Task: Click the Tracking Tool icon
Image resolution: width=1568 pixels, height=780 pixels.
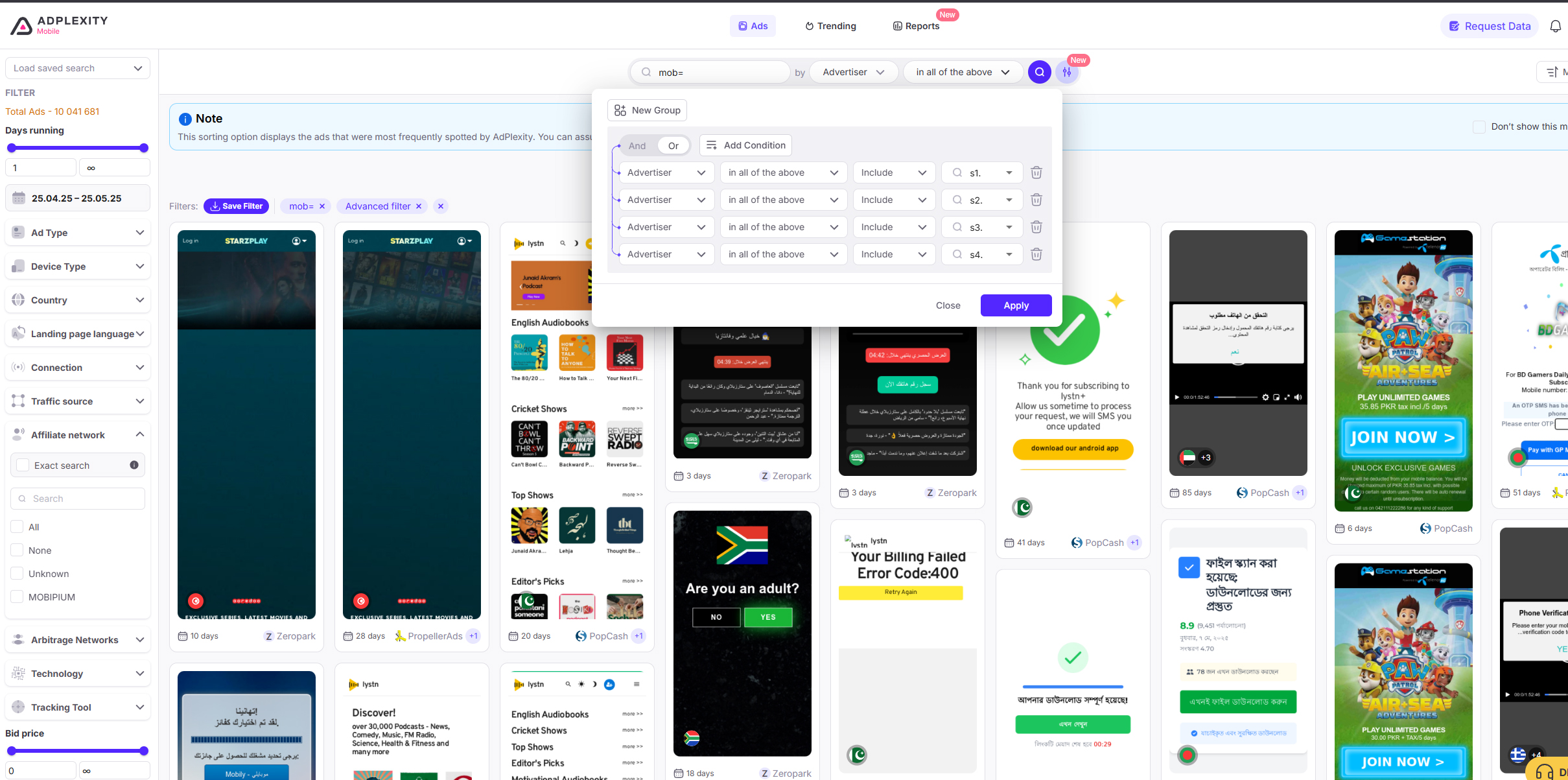Action: click(x=18, y=707)
